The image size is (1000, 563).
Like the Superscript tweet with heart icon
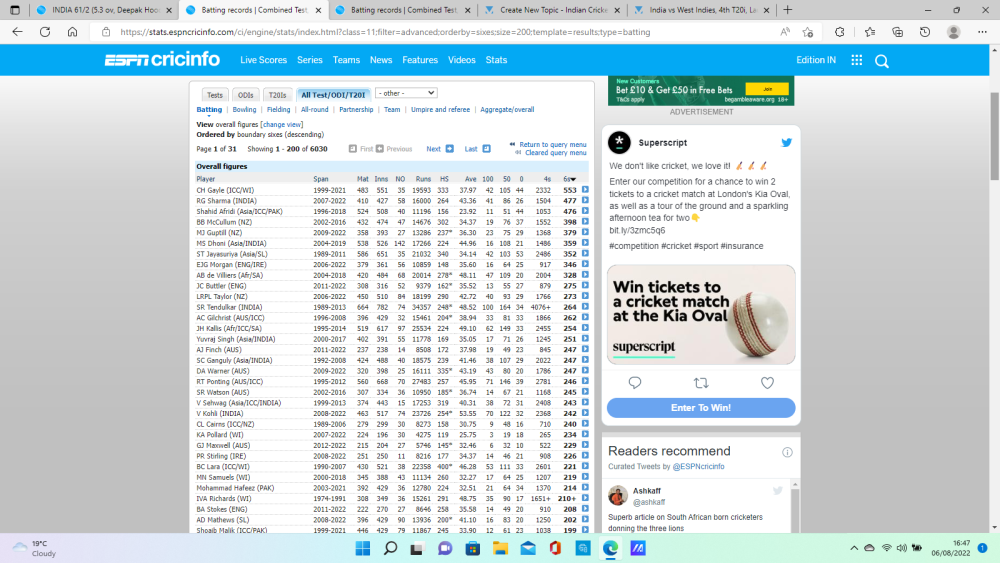coord(767,383)
